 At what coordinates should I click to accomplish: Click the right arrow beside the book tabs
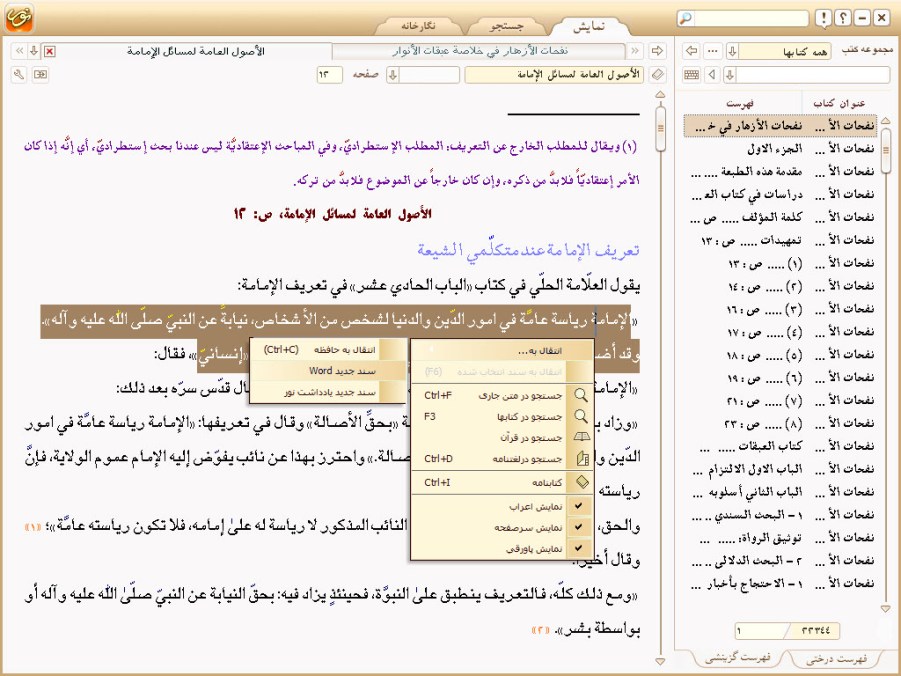point(657,51)
